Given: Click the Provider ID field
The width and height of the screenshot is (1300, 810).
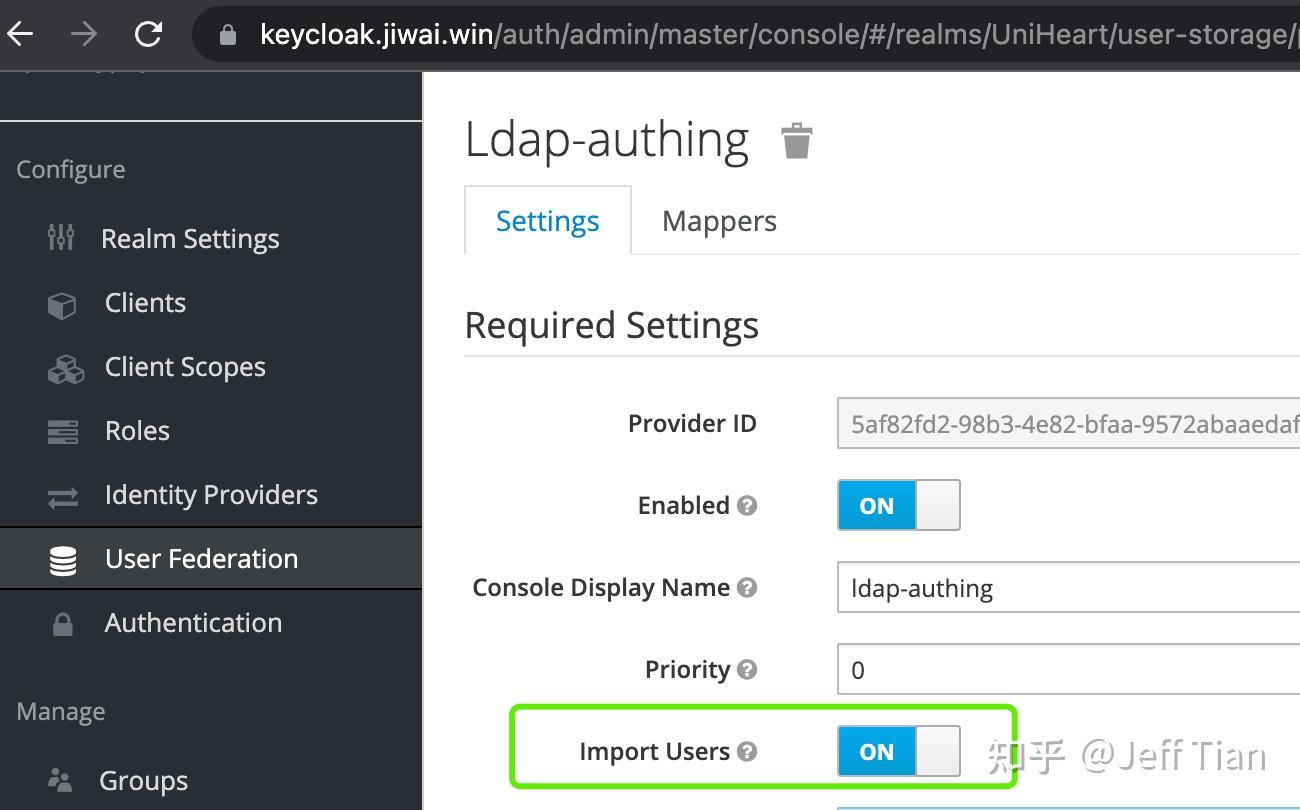Looking at the screenshot, I should click(1060, 424).
